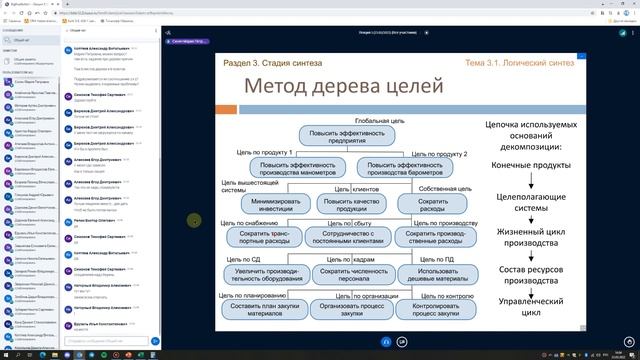Viewport: 640px width, 360px height.
Task: Collapse the chat using the Общий чат header
Action: [76, 31]
